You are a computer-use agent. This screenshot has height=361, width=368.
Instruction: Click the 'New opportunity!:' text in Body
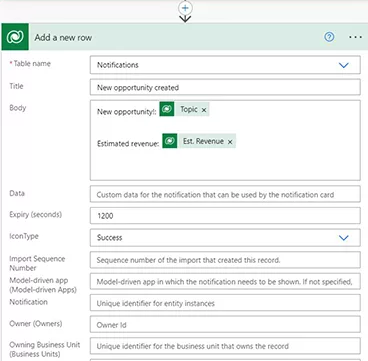(x=127, y=112)
